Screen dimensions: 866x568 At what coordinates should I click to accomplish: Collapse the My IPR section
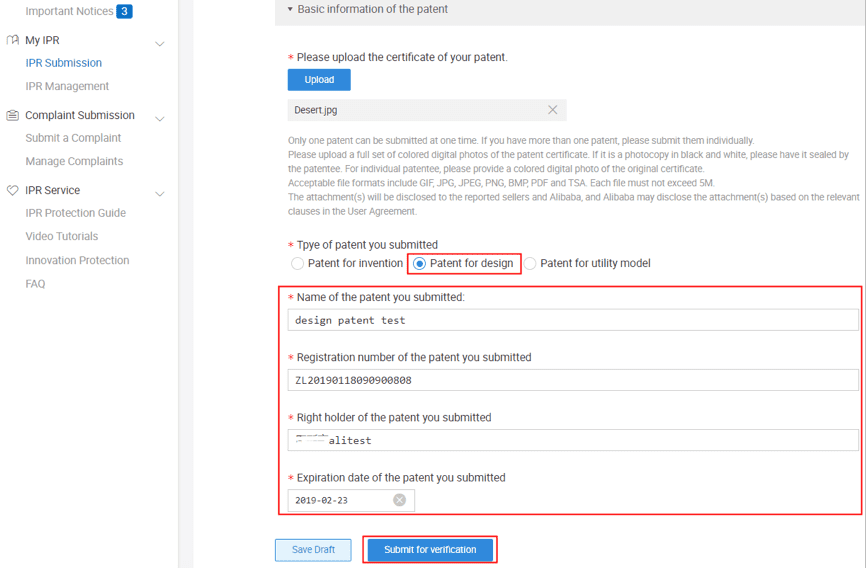[x=160, y=44]
